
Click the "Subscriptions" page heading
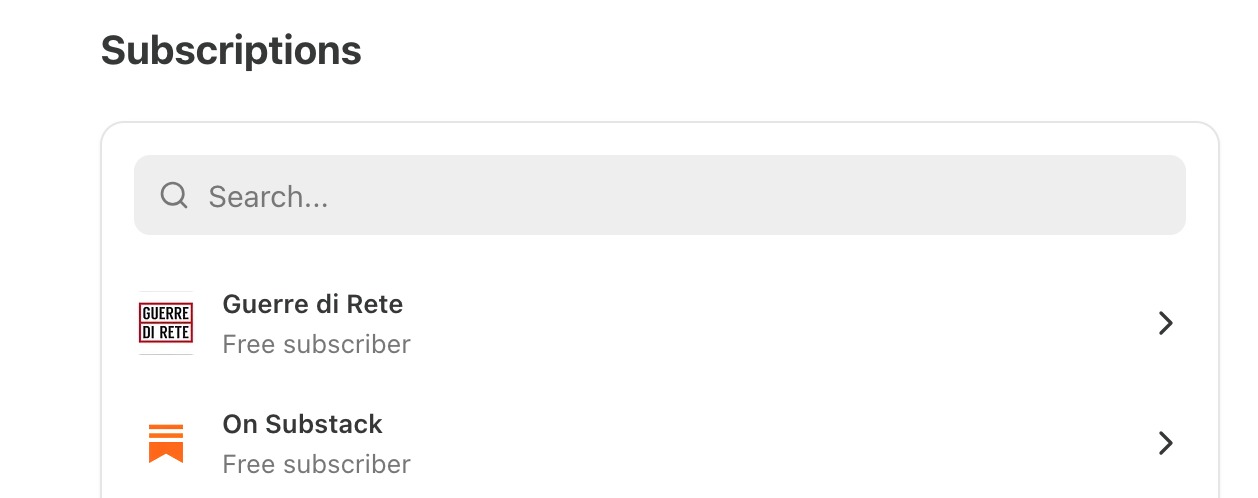(231, 50)
